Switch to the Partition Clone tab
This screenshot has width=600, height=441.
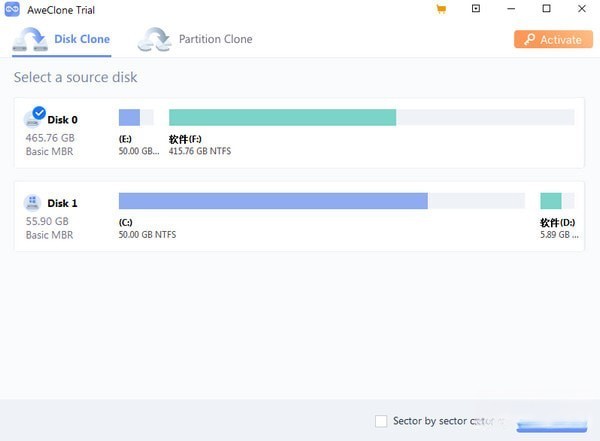tap(195, 40)
